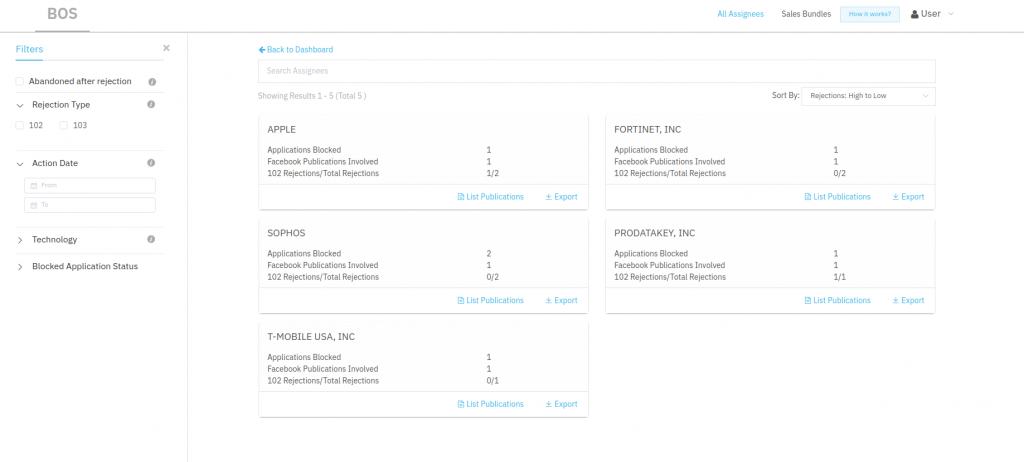Screen dimensions: 1024x462
Task: Click the To date input
Action: click(x=90, y=205)
